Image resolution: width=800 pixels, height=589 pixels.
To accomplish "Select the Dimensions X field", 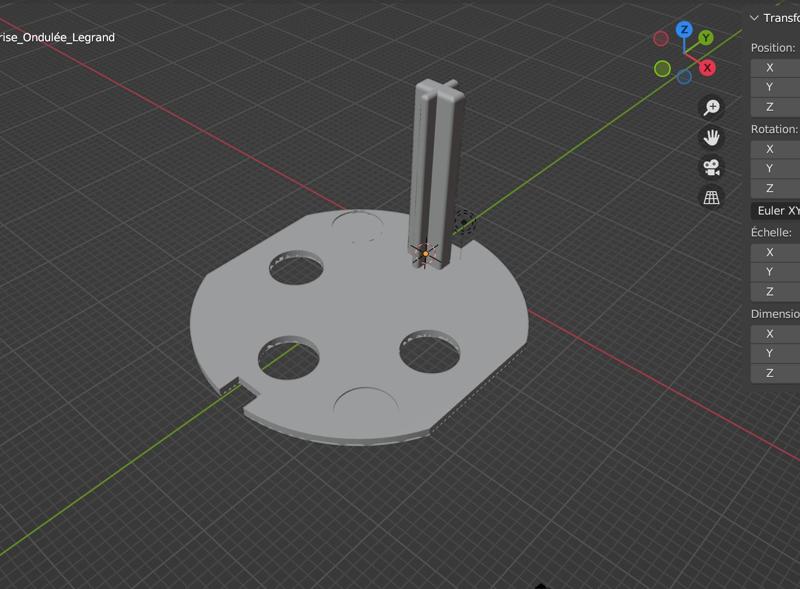I will tap(776, 334).
